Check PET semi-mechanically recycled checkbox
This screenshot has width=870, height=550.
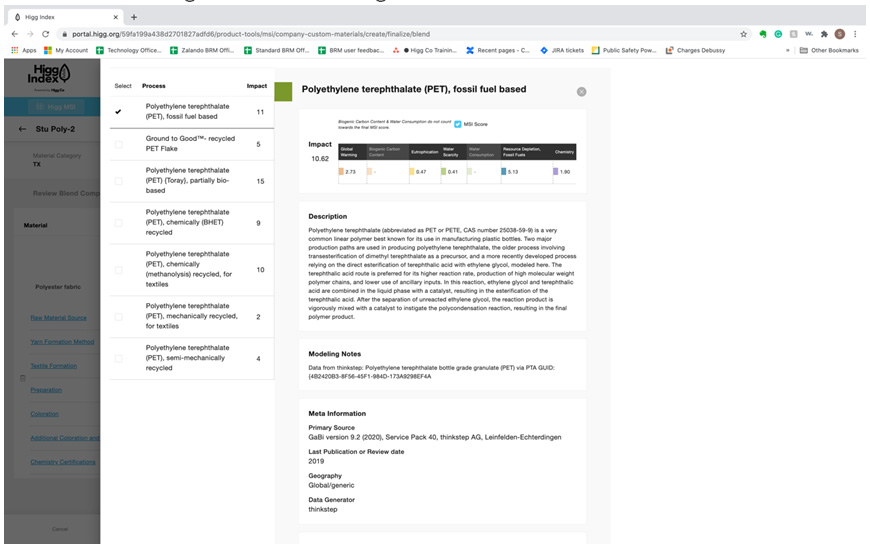coord(118,359)
